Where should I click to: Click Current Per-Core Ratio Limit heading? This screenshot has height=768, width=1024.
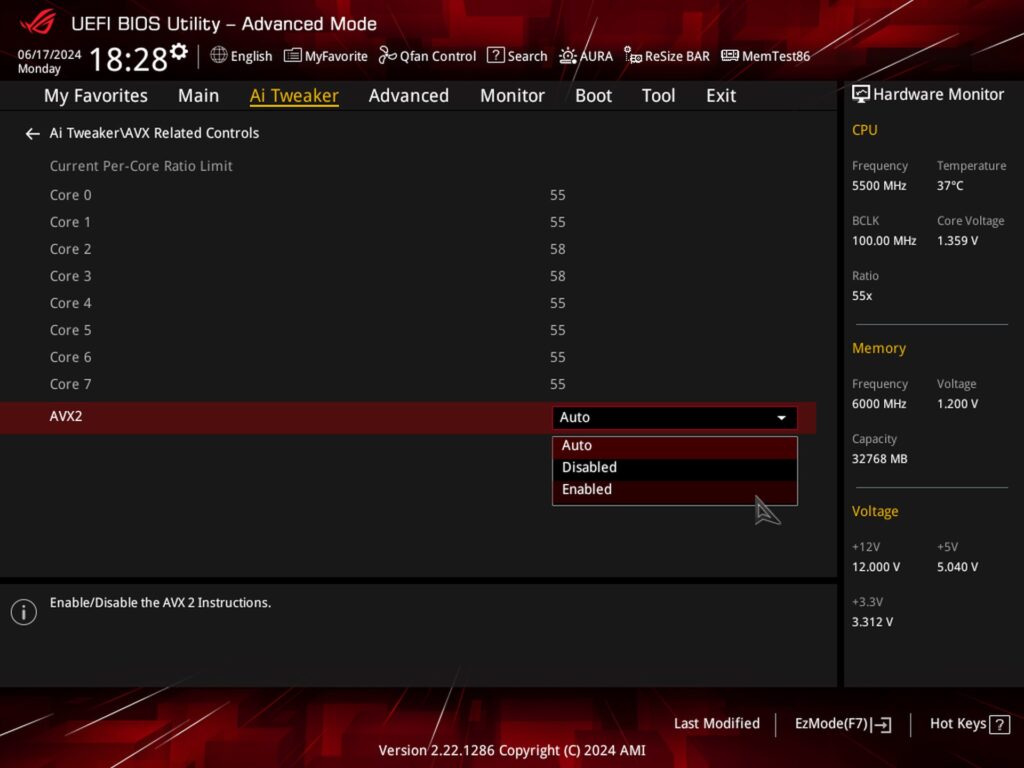141,167
